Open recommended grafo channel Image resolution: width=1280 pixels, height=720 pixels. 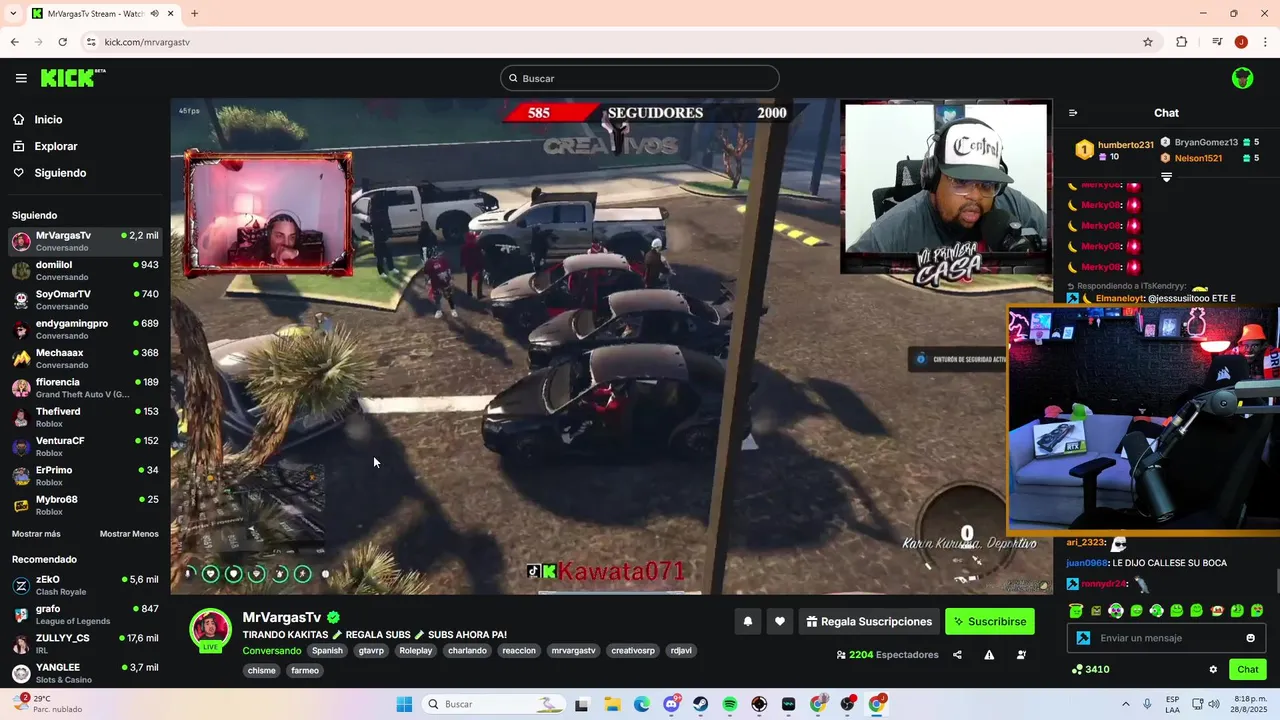click(85, 614)
